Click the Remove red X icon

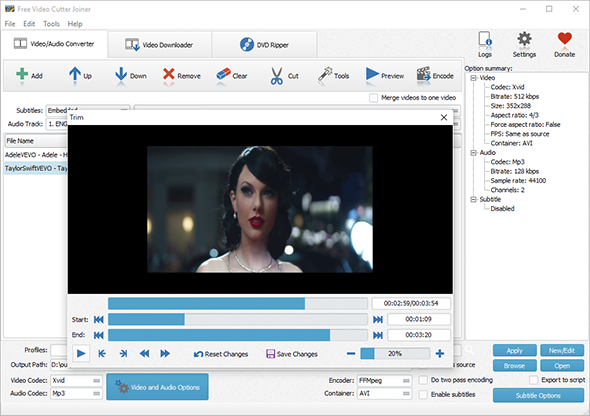pyautogui.click(x=169, y=74)
